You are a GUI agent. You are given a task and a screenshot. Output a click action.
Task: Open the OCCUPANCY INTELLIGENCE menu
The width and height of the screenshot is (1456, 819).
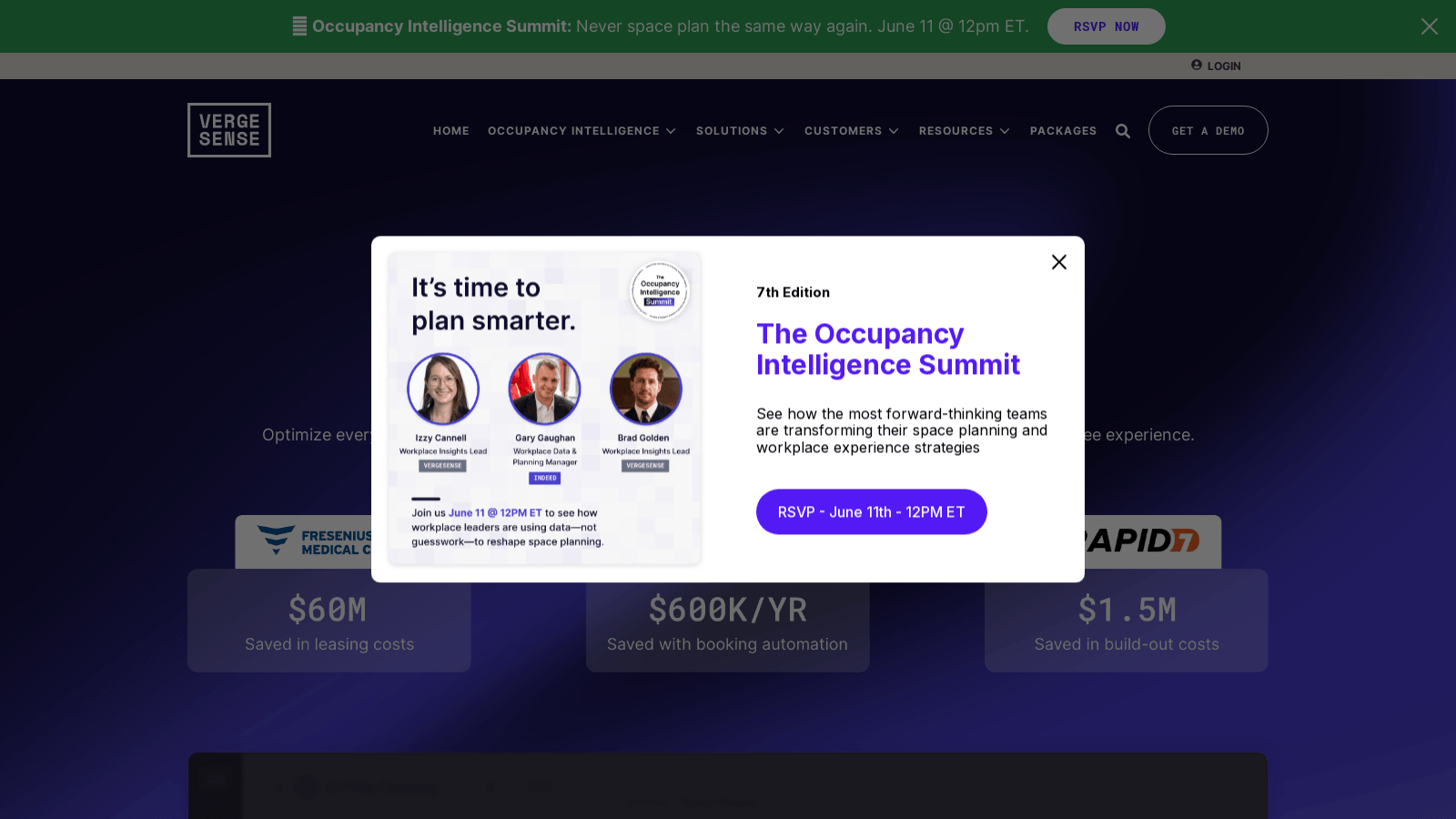[x=573, y=131]
